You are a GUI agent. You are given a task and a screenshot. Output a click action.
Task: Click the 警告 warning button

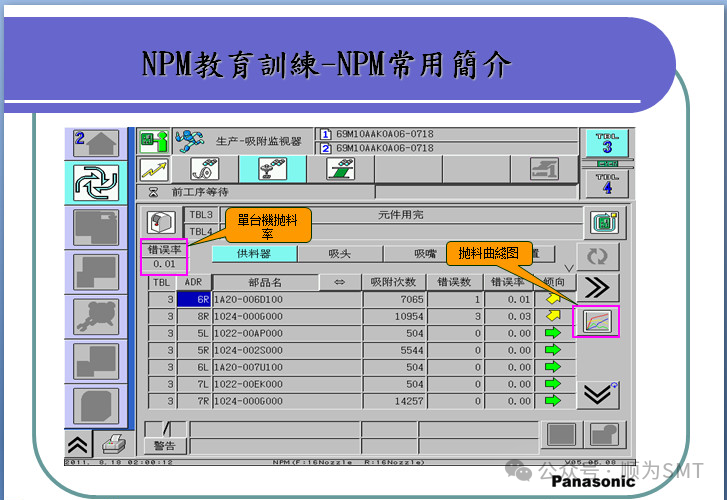coord(163,445)
